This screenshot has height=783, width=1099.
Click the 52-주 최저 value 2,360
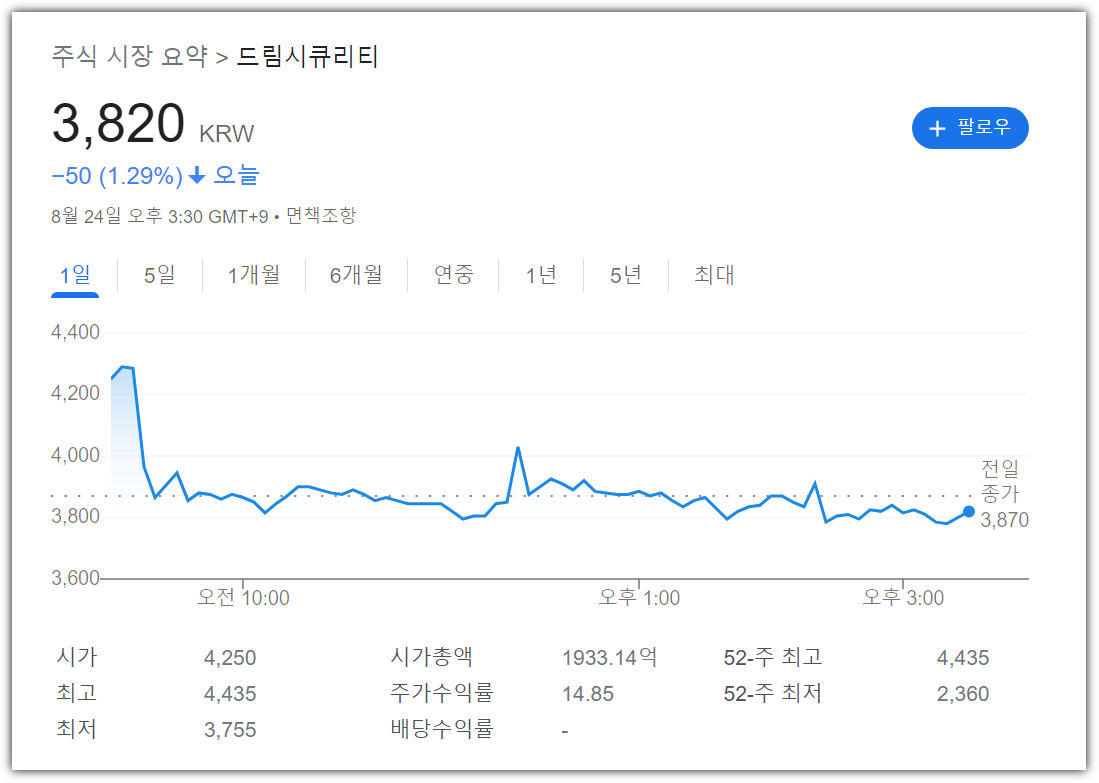[x=963, y=694]
